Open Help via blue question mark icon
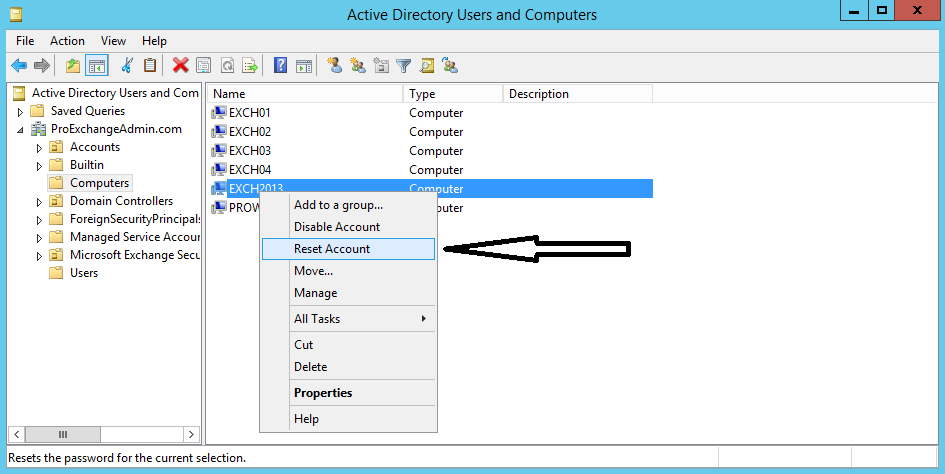 click(280, 66)
